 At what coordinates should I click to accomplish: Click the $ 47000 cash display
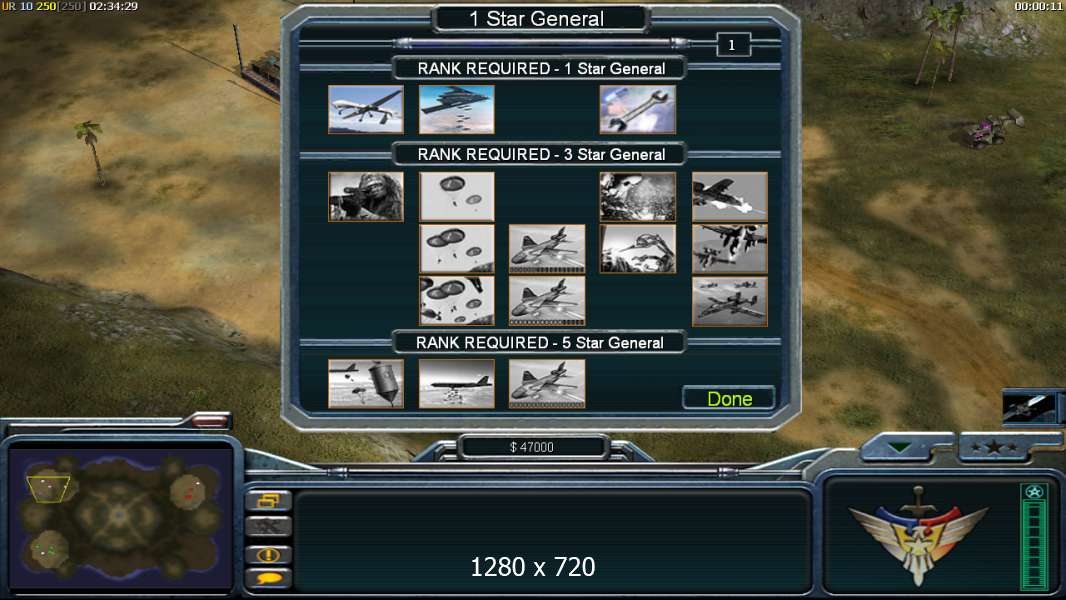pos(532,447)
